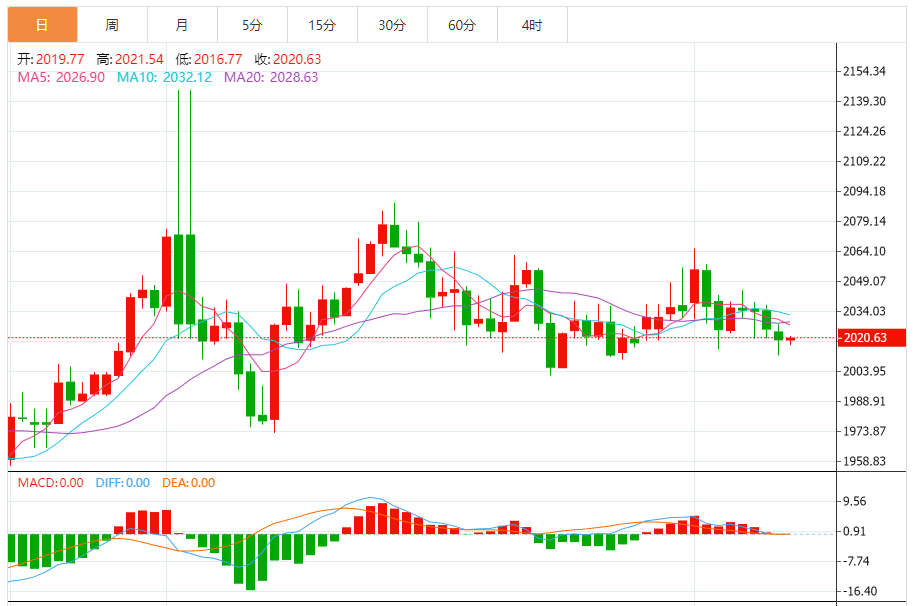914x606 pixels.
Task: Click the 2094.18 price axis label
Action: click(x=864, y=191)
